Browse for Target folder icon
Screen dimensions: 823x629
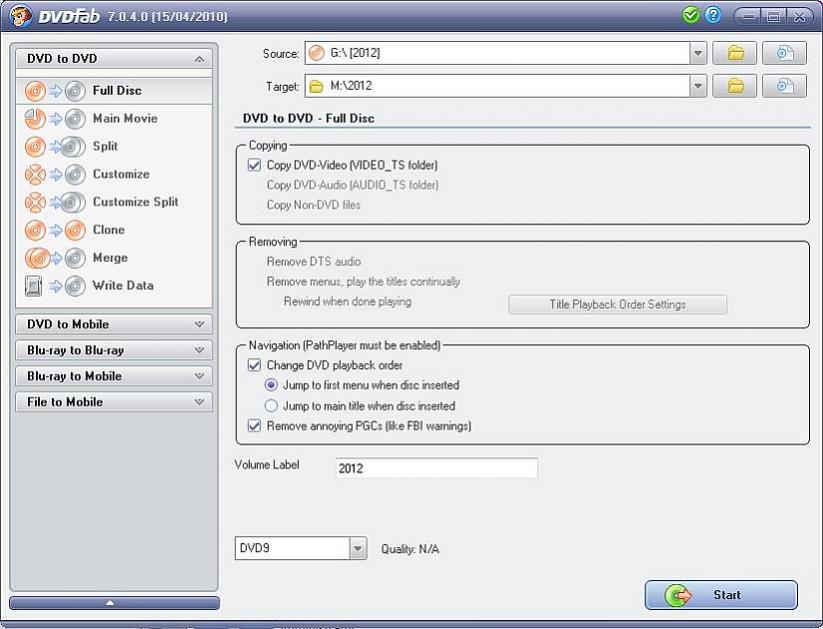point(735,86)
